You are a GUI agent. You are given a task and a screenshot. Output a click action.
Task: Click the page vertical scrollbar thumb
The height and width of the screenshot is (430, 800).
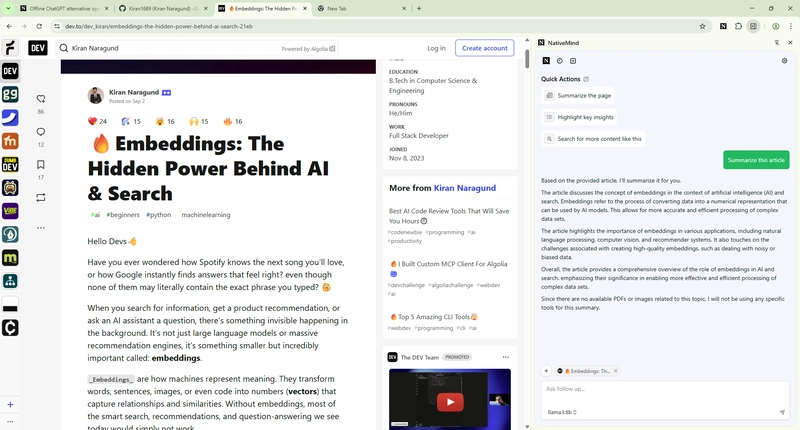527,59
